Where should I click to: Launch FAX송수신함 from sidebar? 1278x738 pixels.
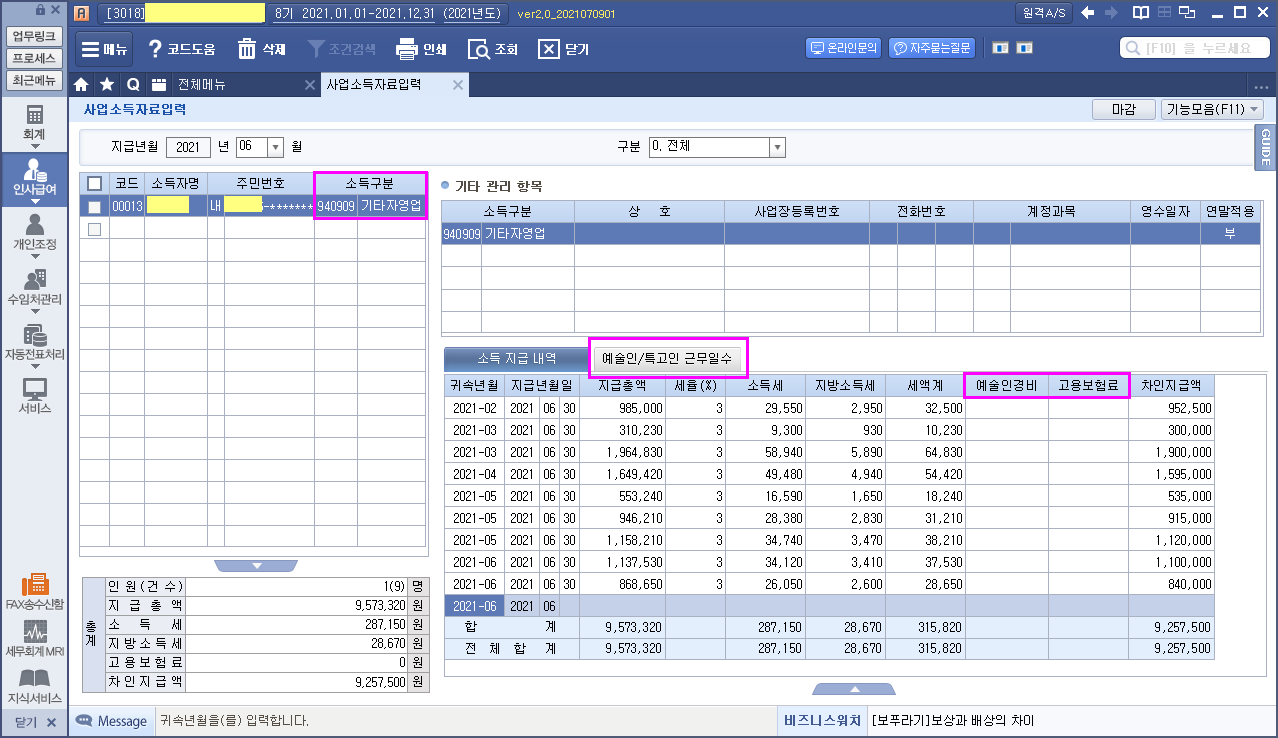(x=34, y=592)
